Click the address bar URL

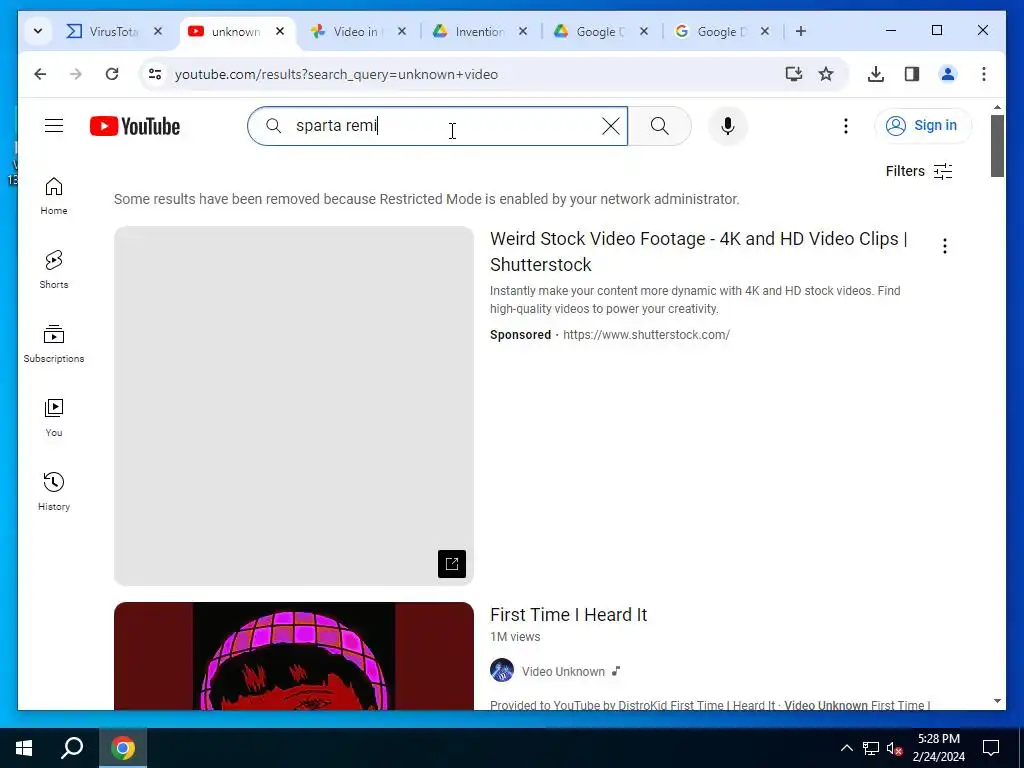click(336, 74)
